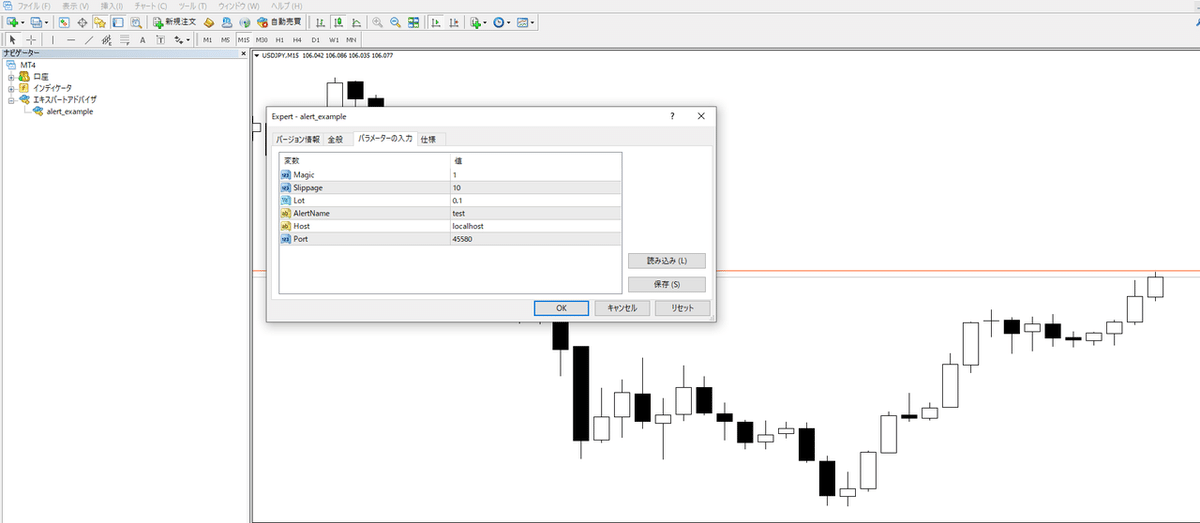Switch to バージョン情報 tab
This screenshot has width=1200, height=523.
click(x=298, y=139)
